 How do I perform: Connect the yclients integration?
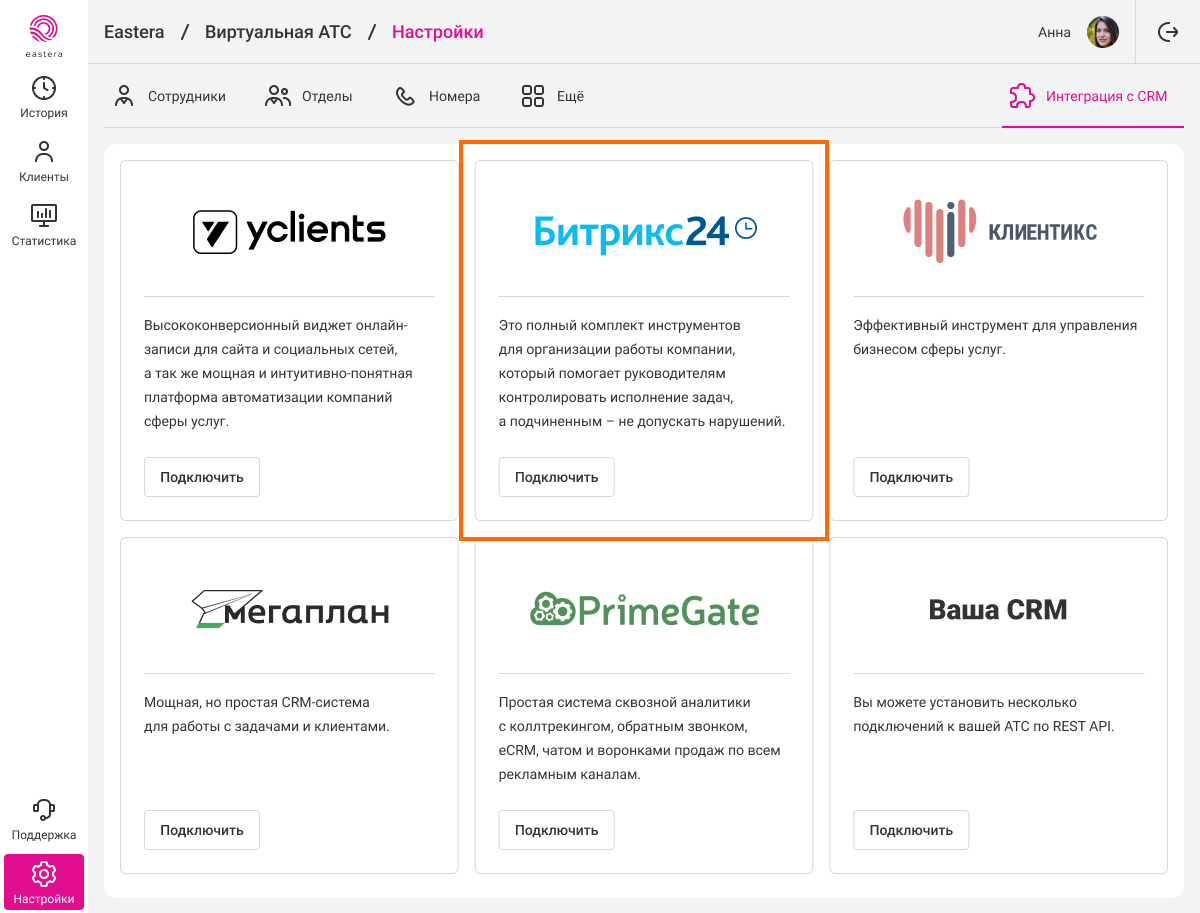point(202,477)
